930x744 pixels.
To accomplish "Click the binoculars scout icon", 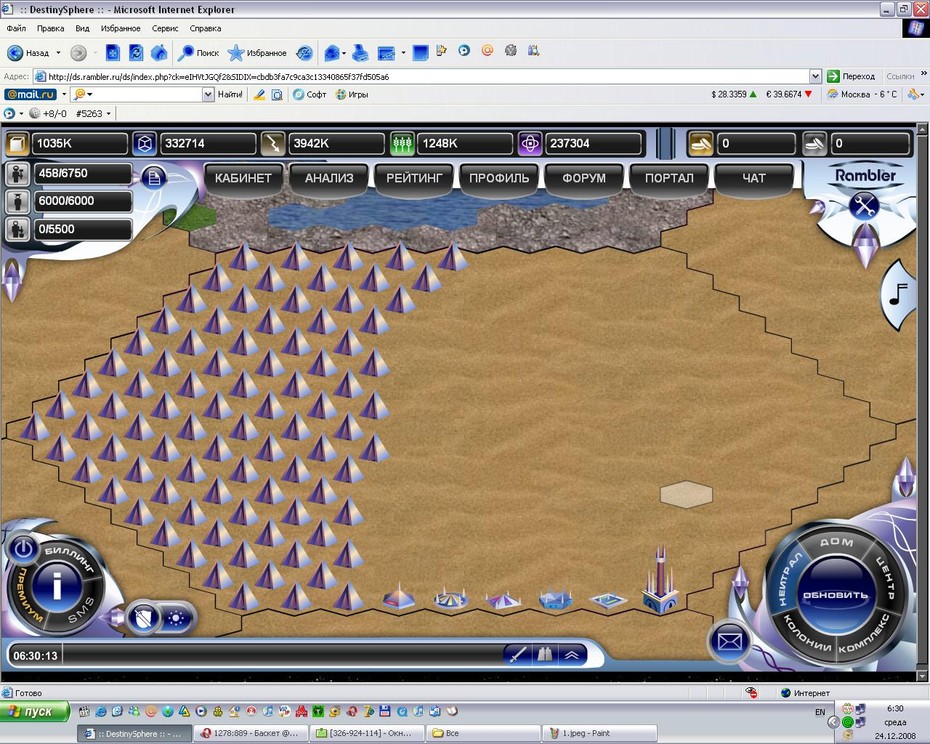I will (545, 655).
